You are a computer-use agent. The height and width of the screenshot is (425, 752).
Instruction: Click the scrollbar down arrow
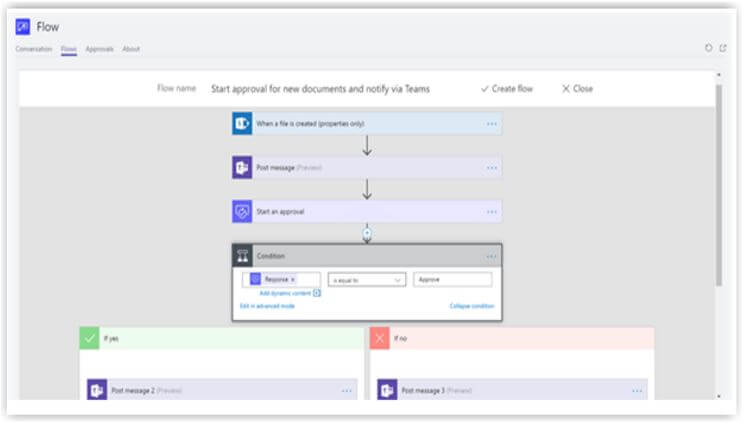(x=718, y=396)
